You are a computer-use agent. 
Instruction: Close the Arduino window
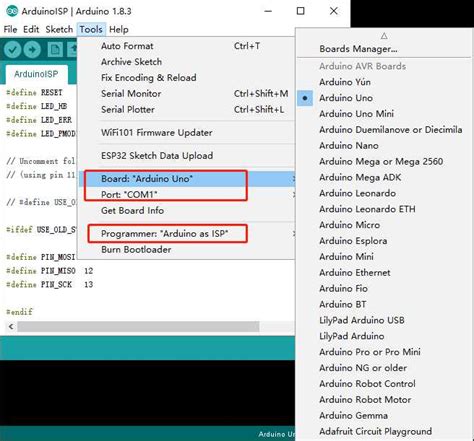tap(334, 11)
